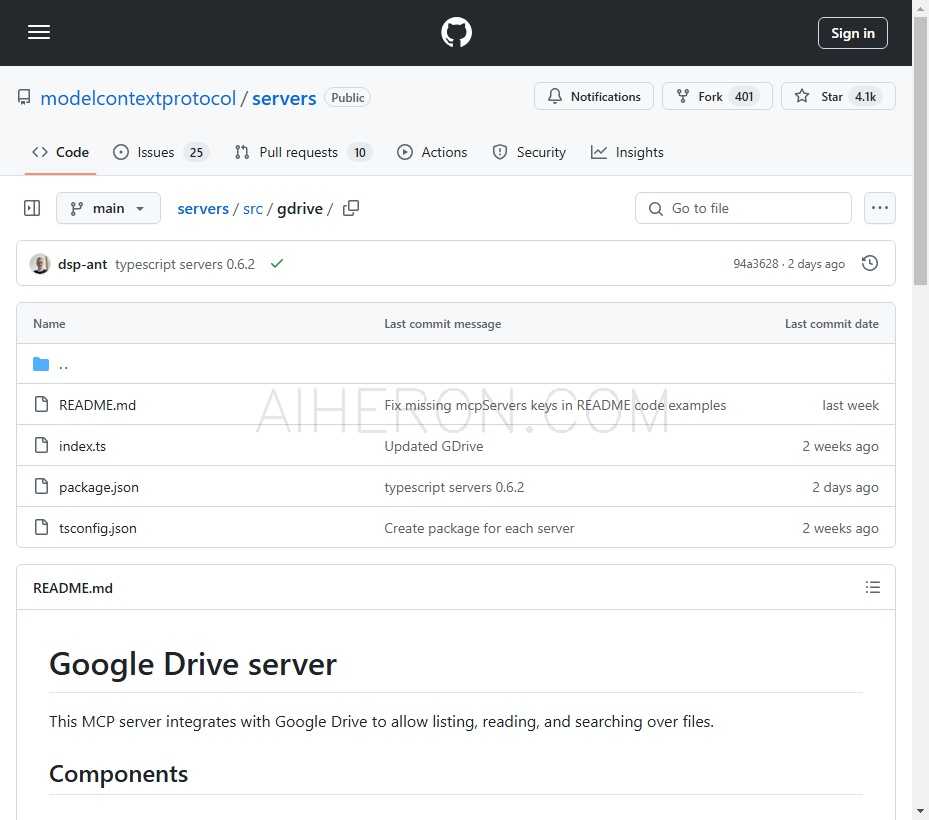929x820 pixels.
Task: Open the README outline list icon
Action: tap(872, 587)
